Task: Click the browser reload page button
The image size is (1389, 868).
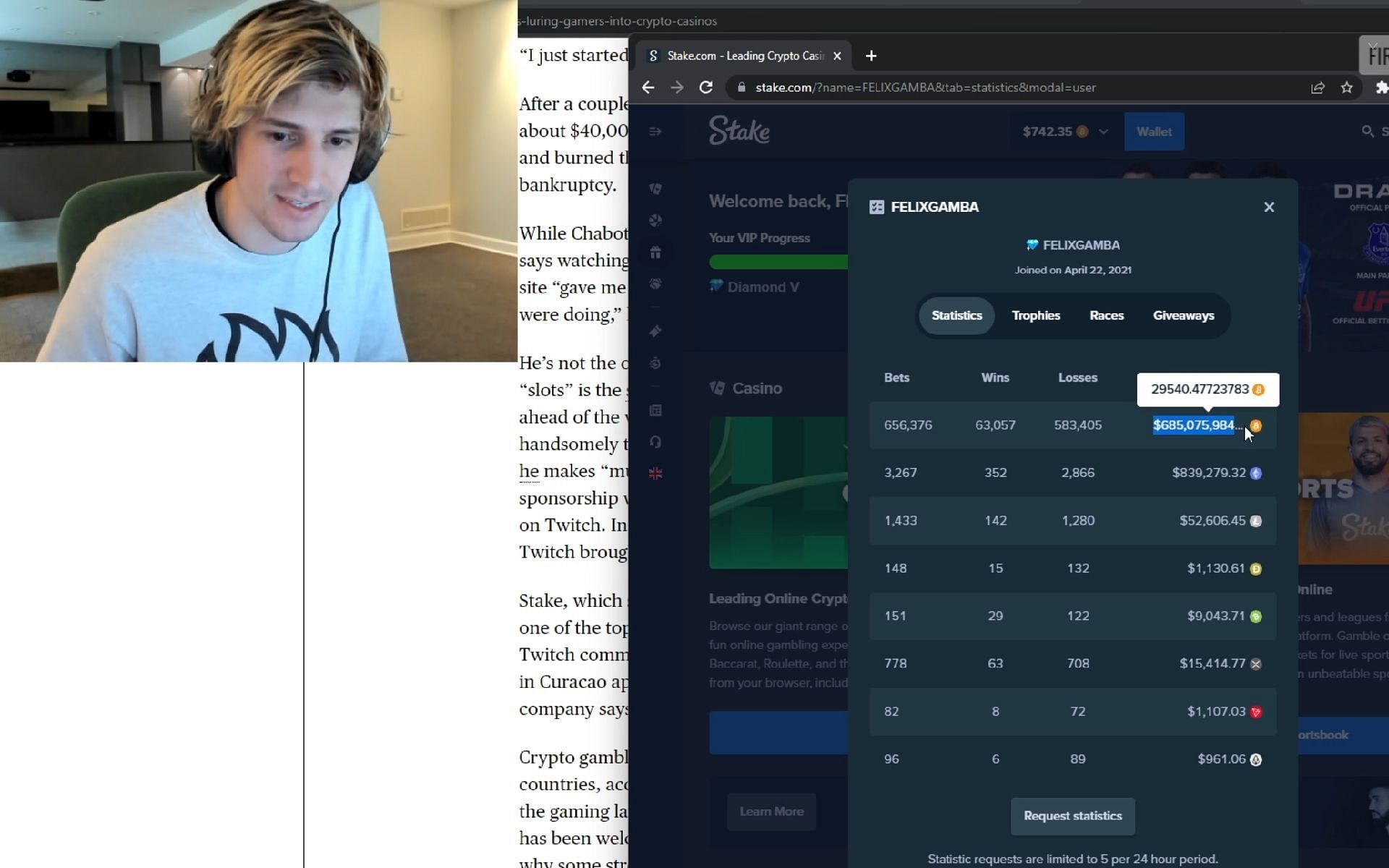Action: tap(706, 87)
